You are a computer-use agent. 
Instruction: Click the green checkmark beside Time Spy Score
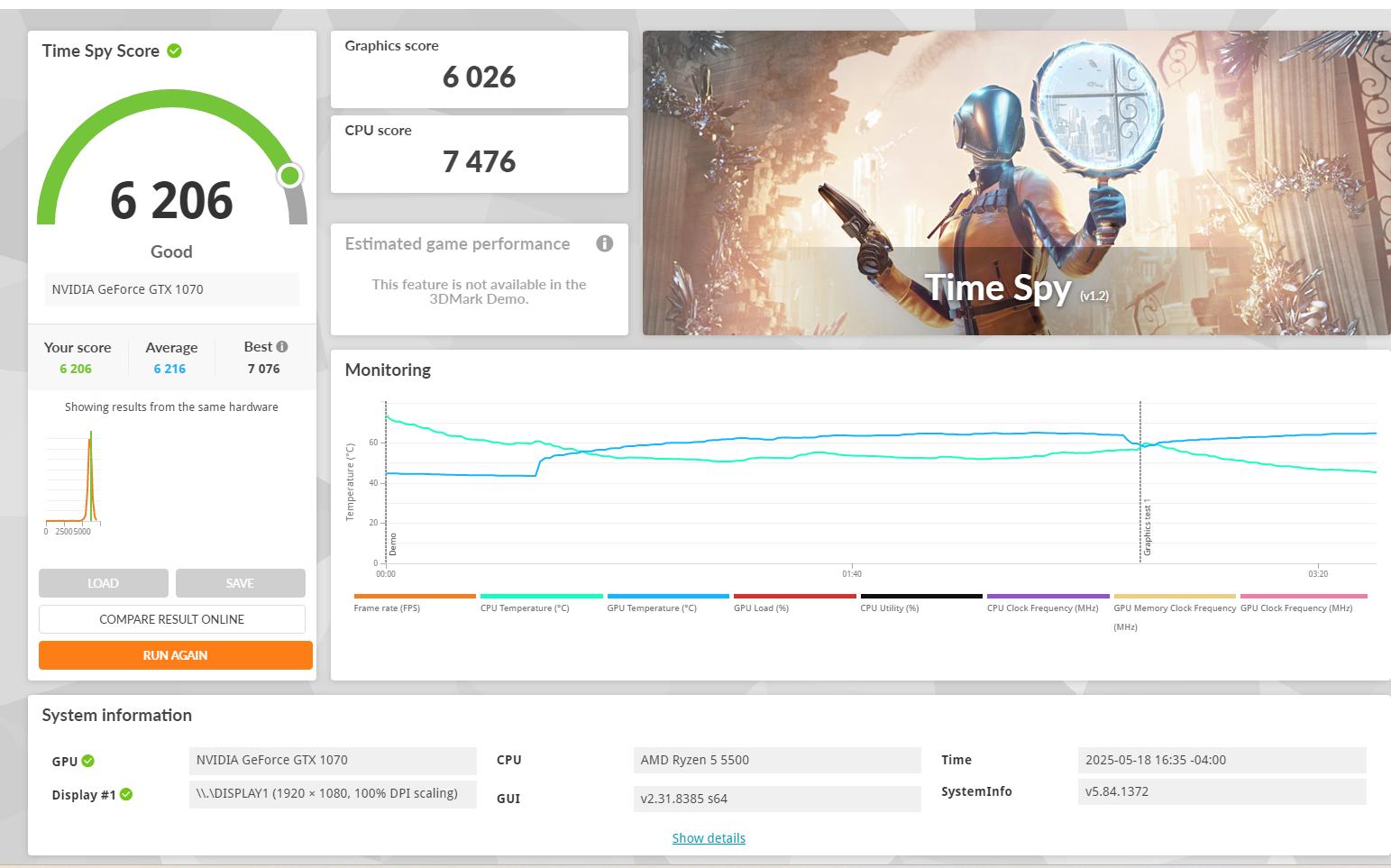tap(174, 51)
